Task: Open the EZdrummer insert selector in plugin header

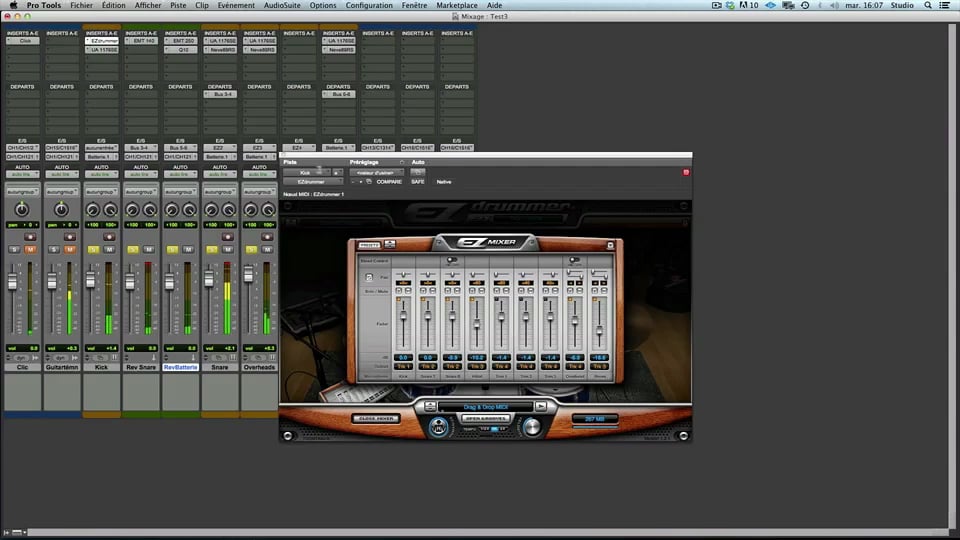Action: pyautogui.click(x=312, y=182)
